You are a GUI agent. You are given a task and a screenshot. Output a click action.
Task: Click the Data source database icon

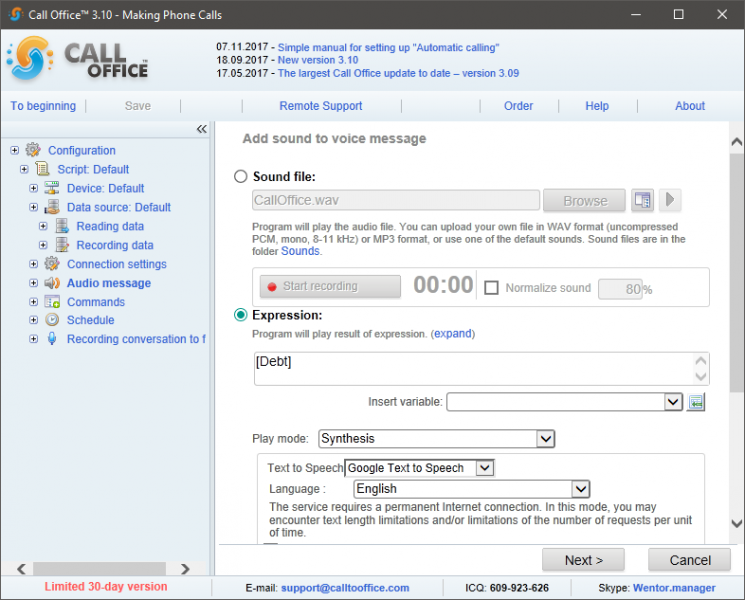point(52,207)
